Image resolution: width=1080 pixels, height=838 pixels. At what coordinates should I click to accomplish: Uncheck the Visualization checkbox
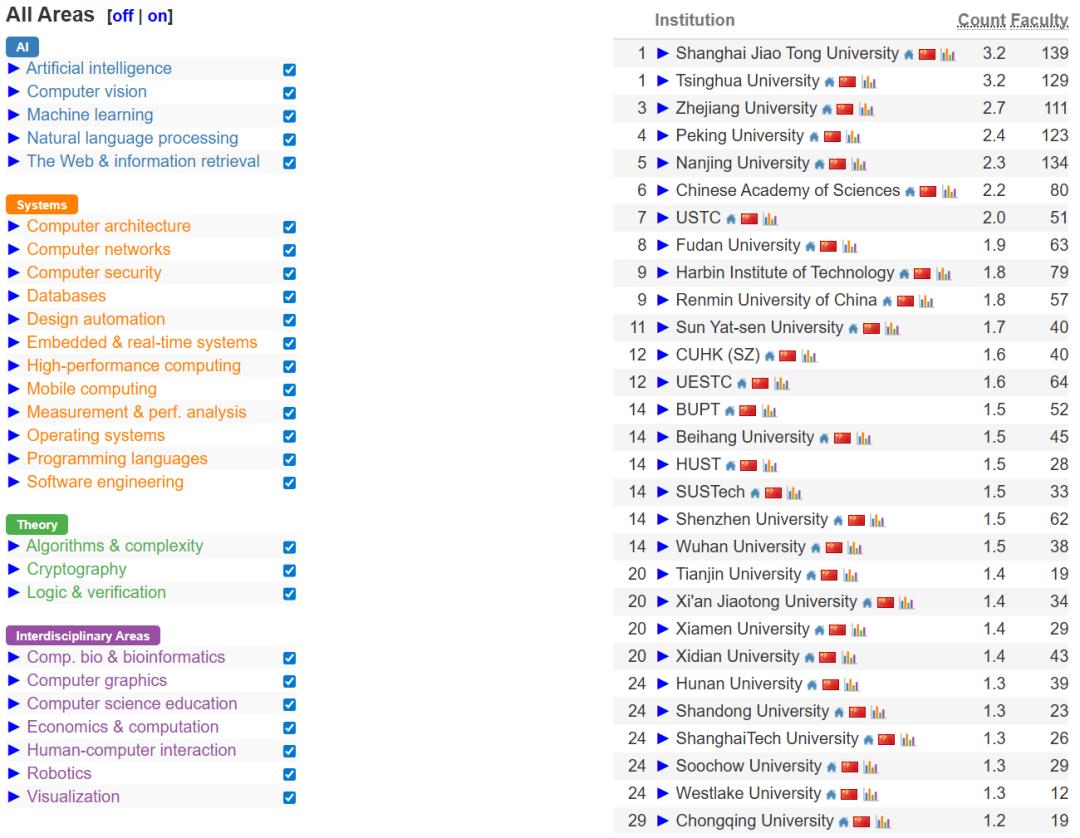pyautogui.click(x=289, y=798)
